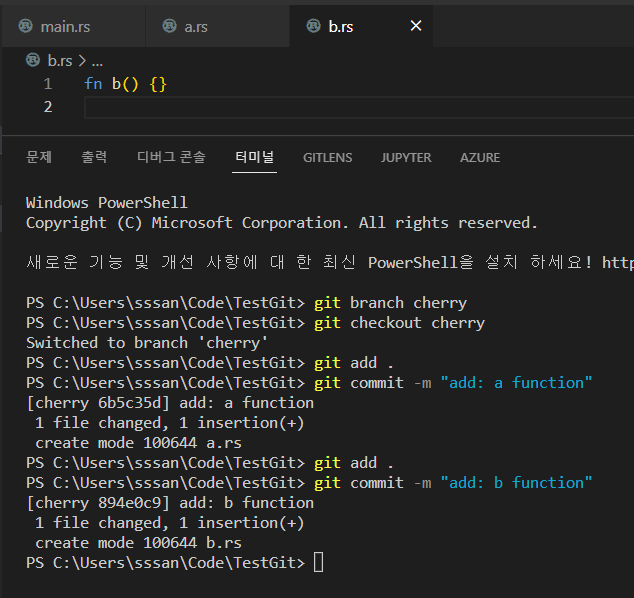This screenshot has height=598, width=634.
Task: Switch to the 출력 (Output) panel
Action: click(x=94, y=157)
